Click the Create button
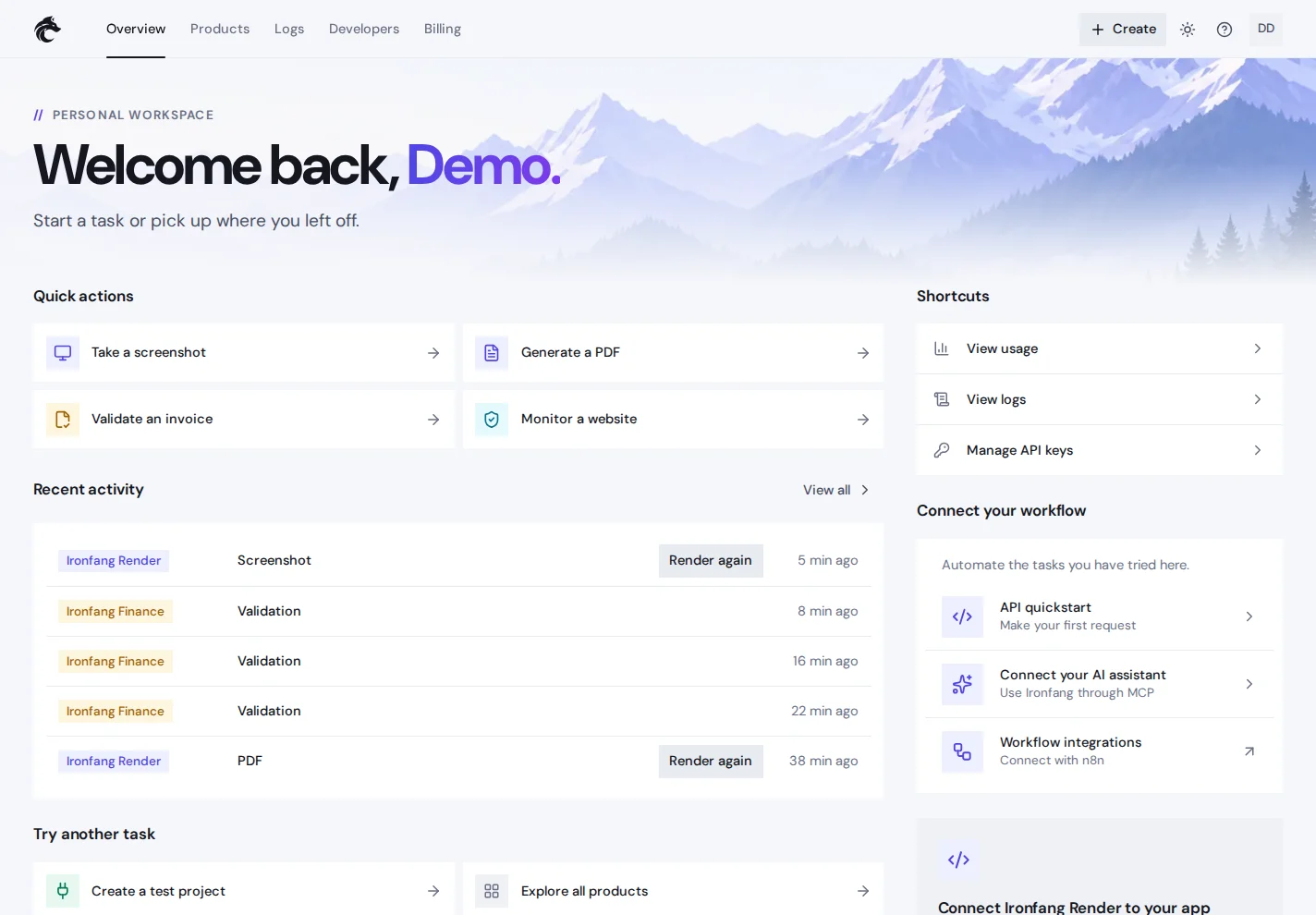The height and width of the screenshot is (915, 1316). point(1123,30)
